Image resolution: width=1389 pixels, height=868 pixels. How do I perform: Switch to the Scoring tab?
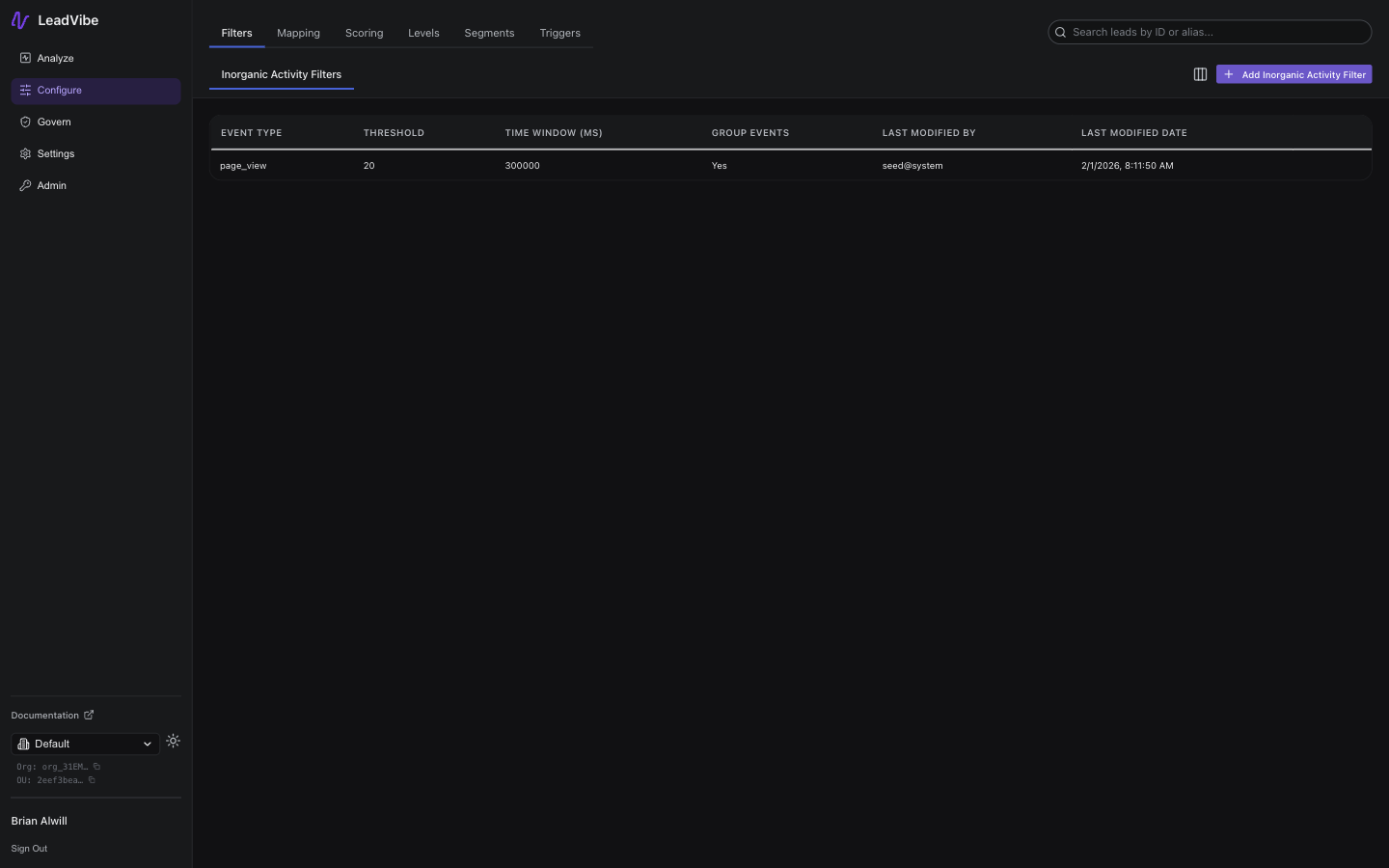coord(364,32)
